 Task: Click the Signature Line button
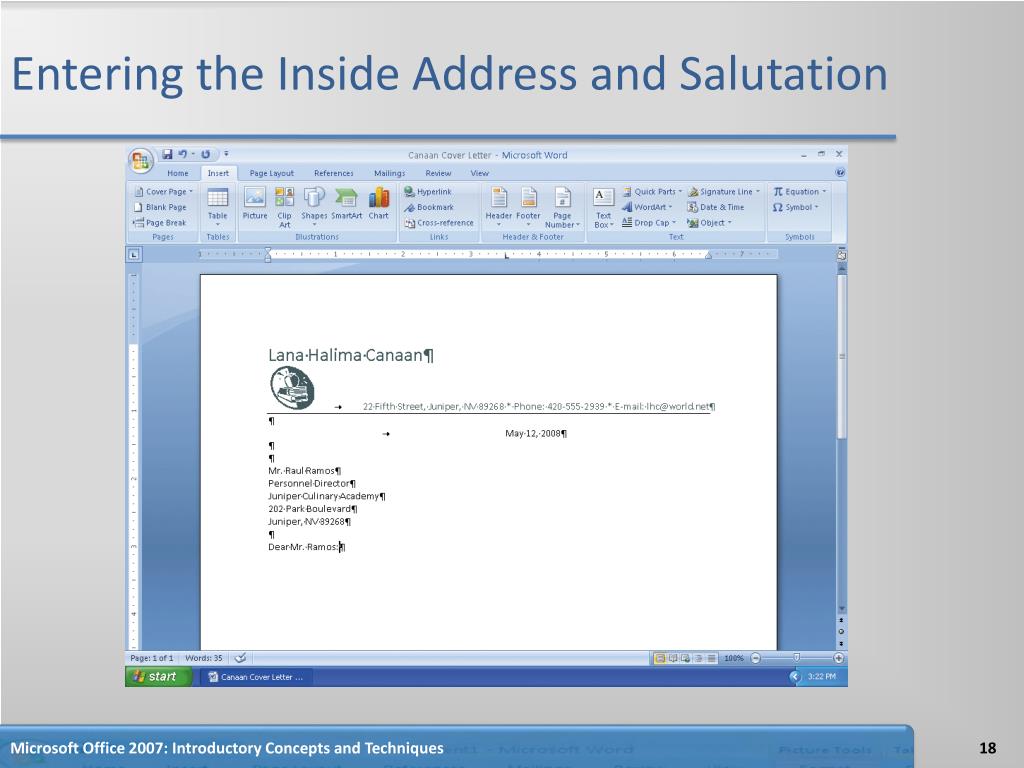(x=724, y=191)
